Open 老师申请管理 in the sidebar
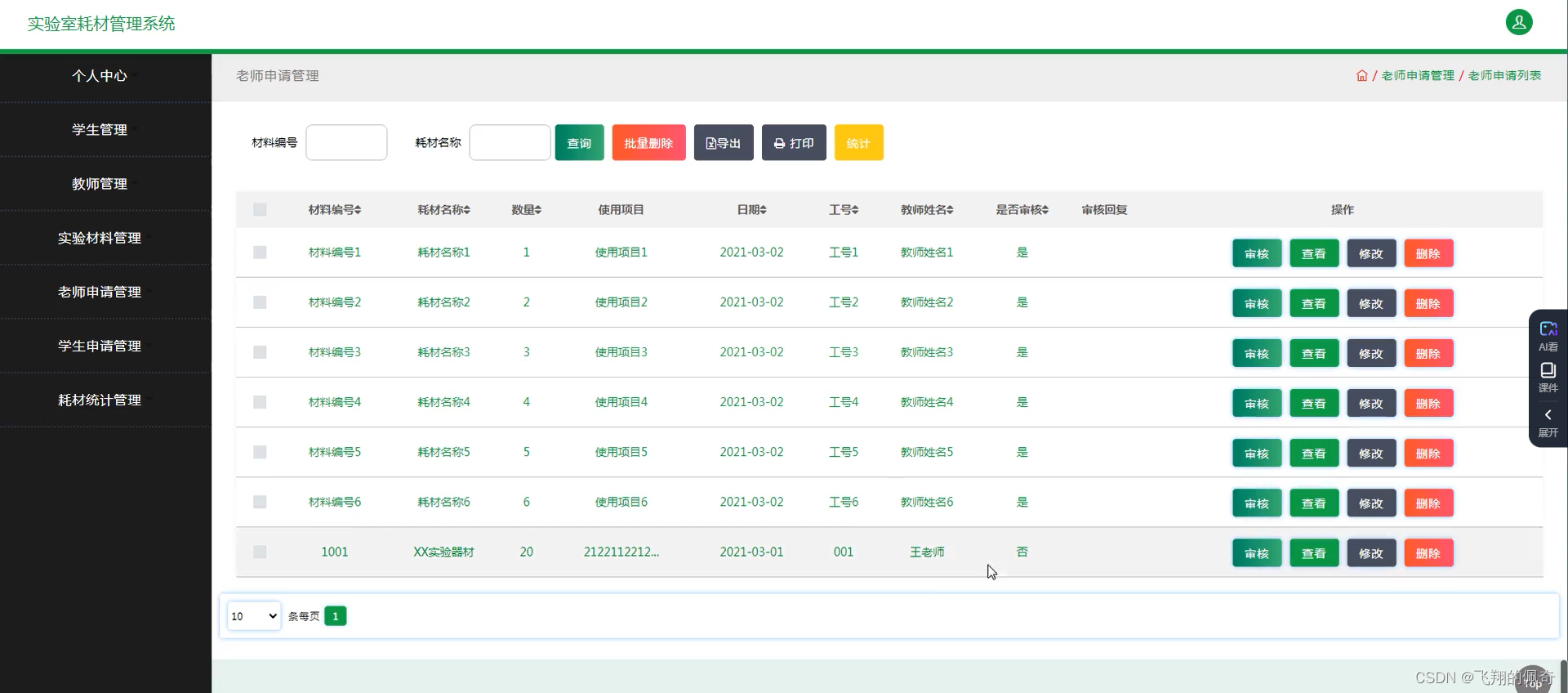 [100, 292]
